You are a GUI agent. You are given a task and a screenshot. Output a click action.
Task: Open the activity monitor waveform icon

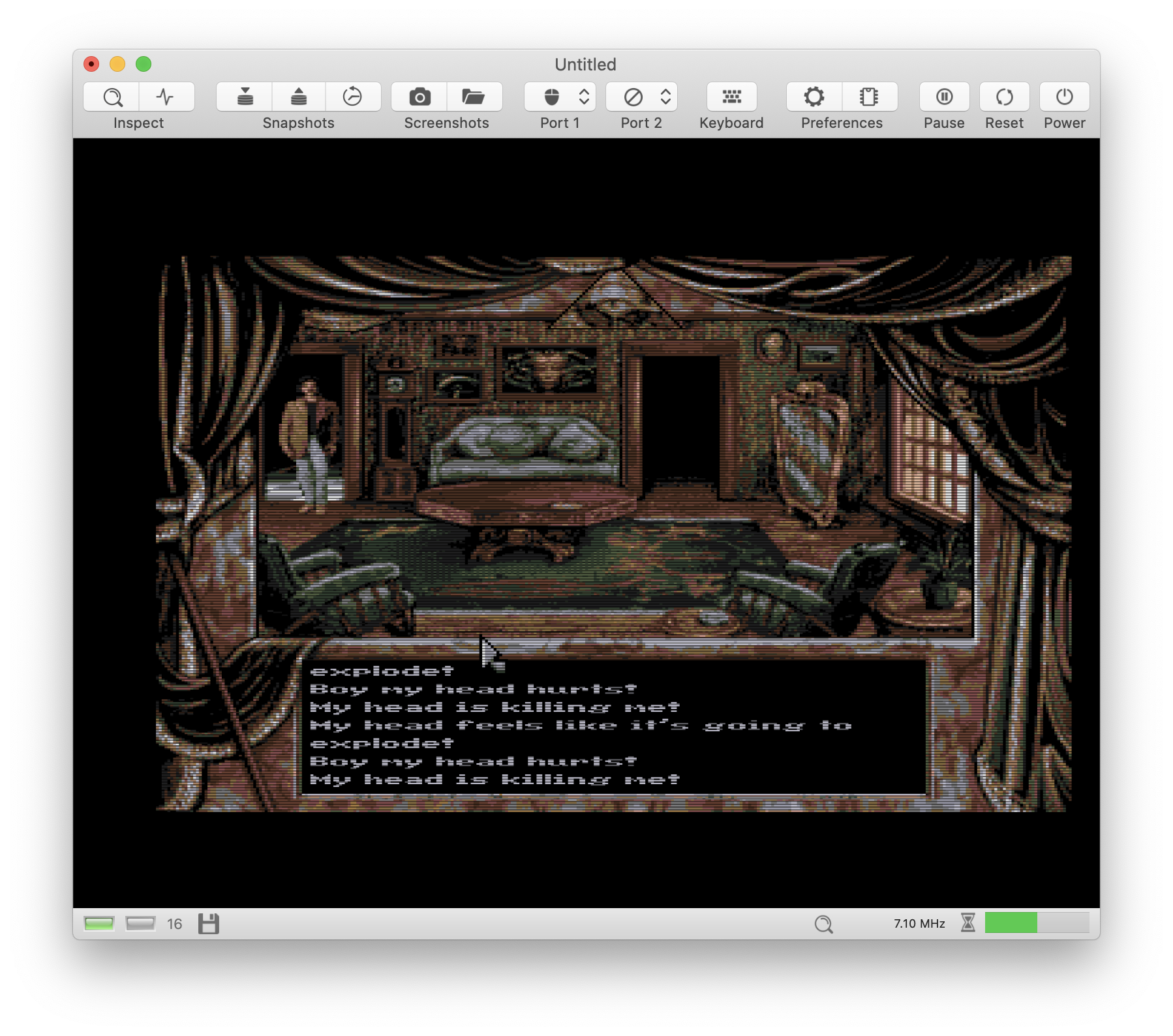[x=166, y=97]
